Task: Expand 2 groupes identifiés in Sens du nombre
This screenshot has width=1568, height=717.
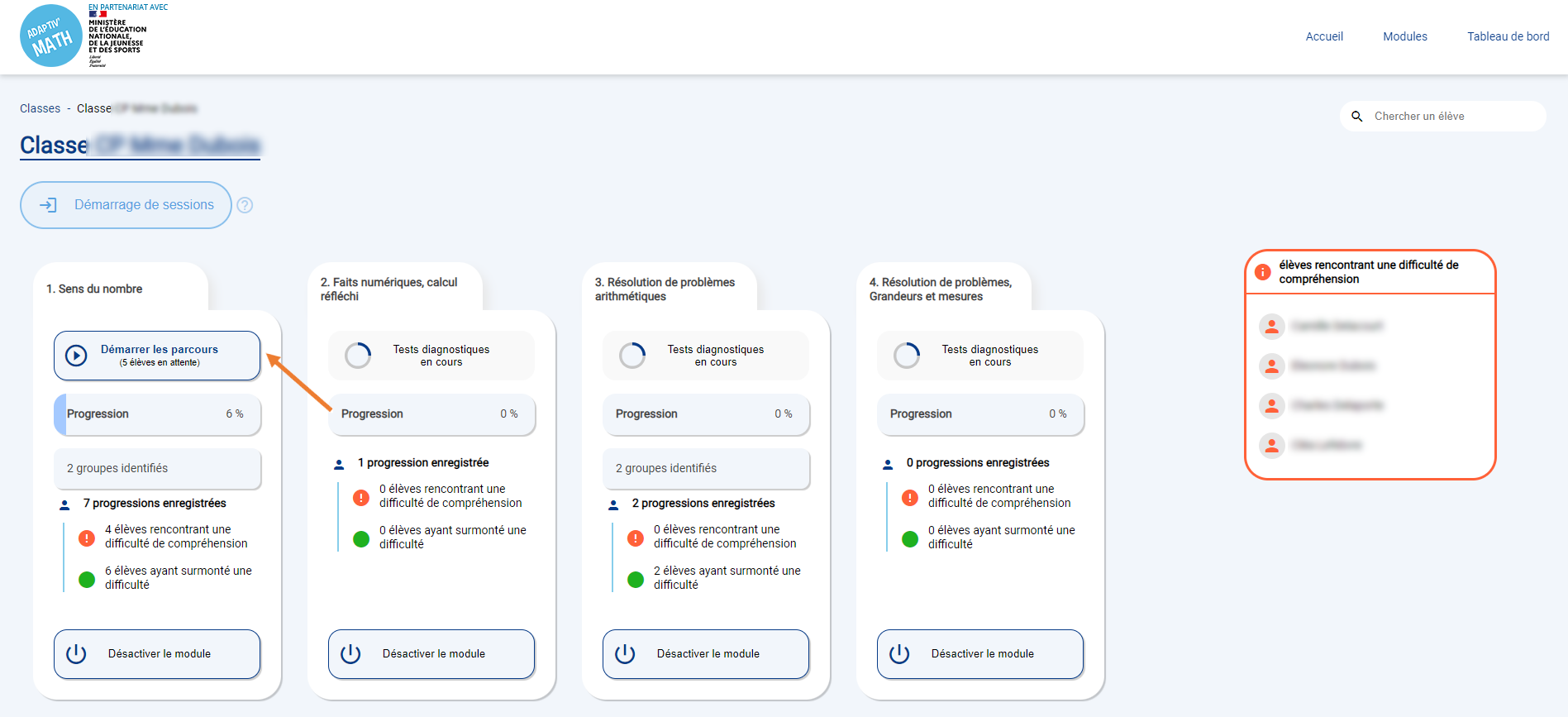Action: click(157, 468)
